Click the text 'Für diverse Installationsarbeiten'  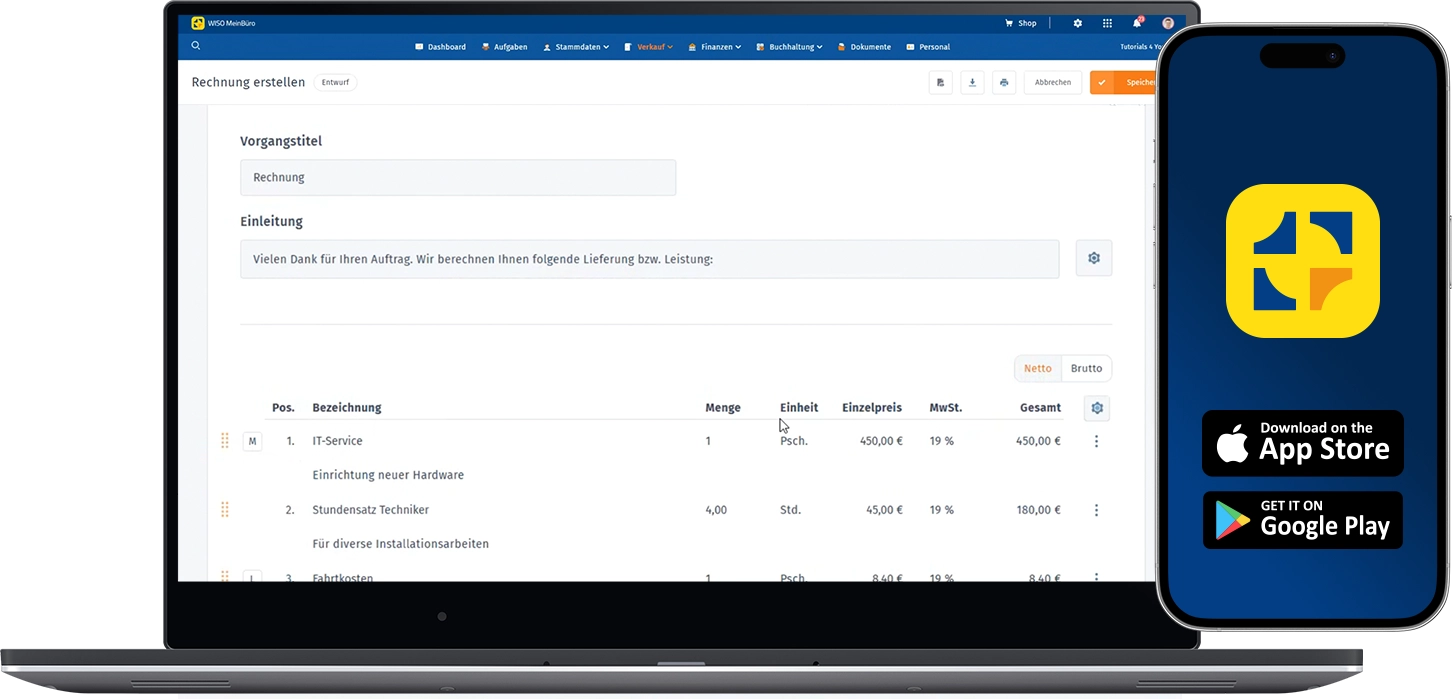[400, 544]
